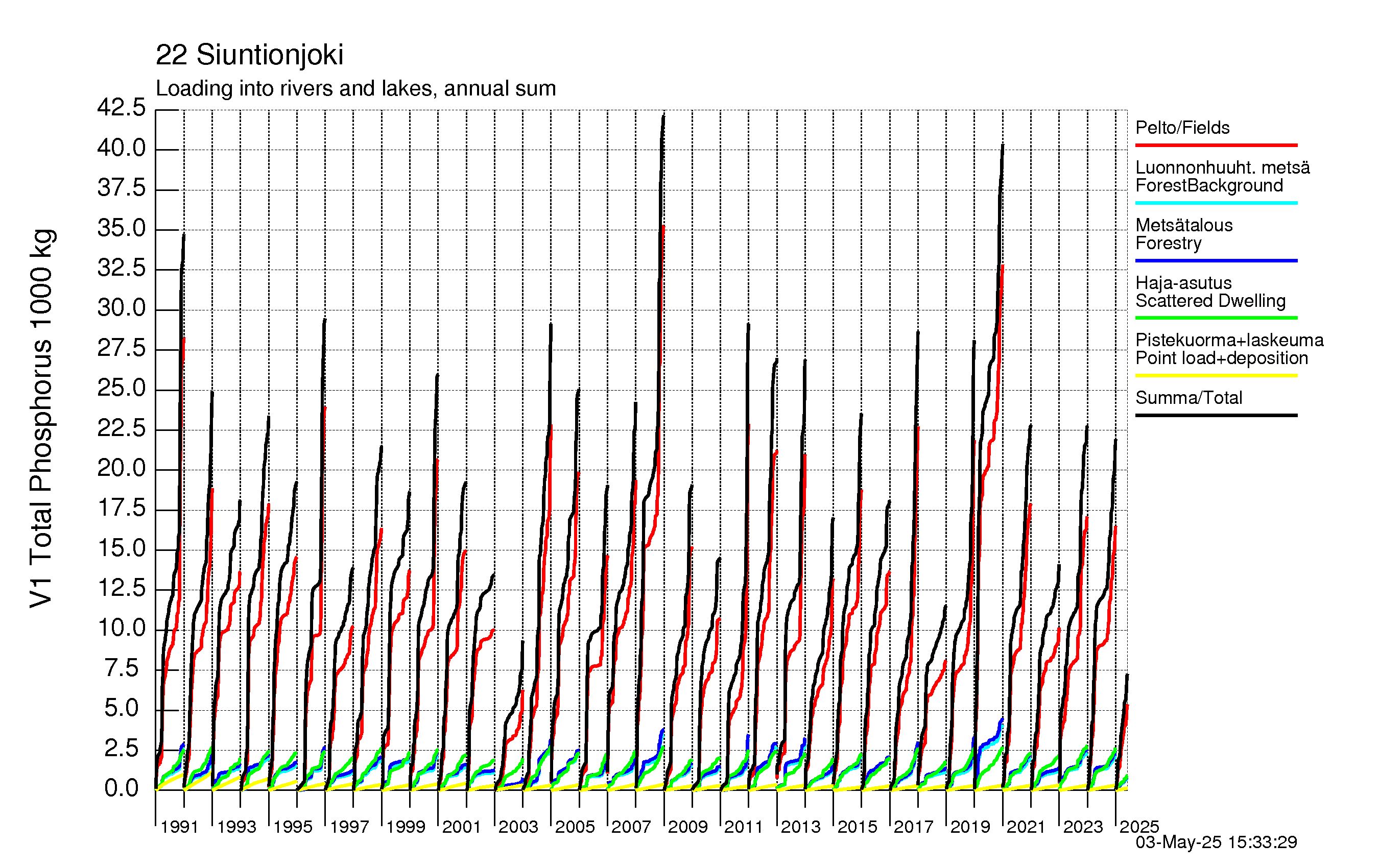Click the x-axis year label 2001

click(x=462, y=827)
